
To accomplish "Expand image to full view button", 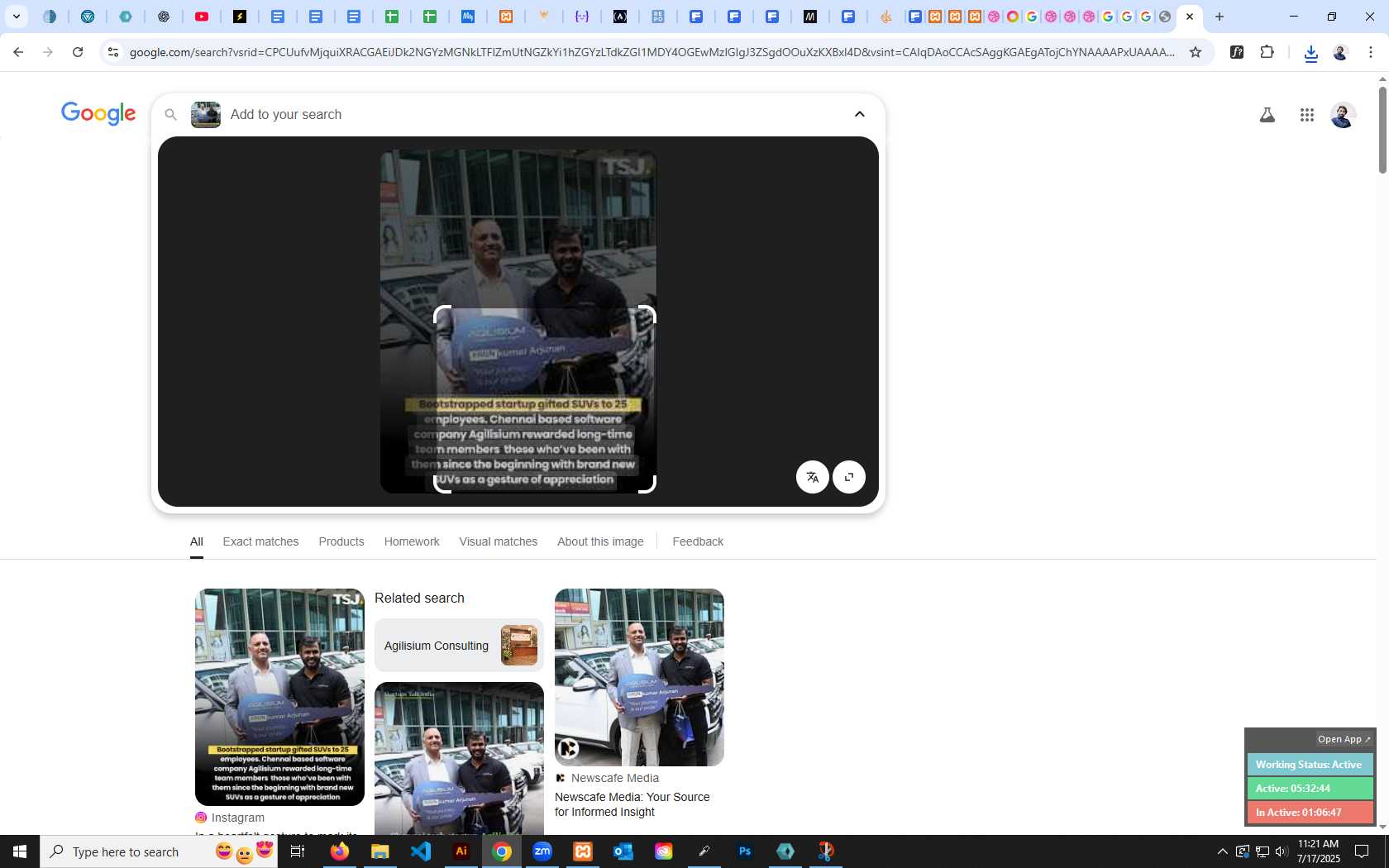I will (x=849, y=477).
